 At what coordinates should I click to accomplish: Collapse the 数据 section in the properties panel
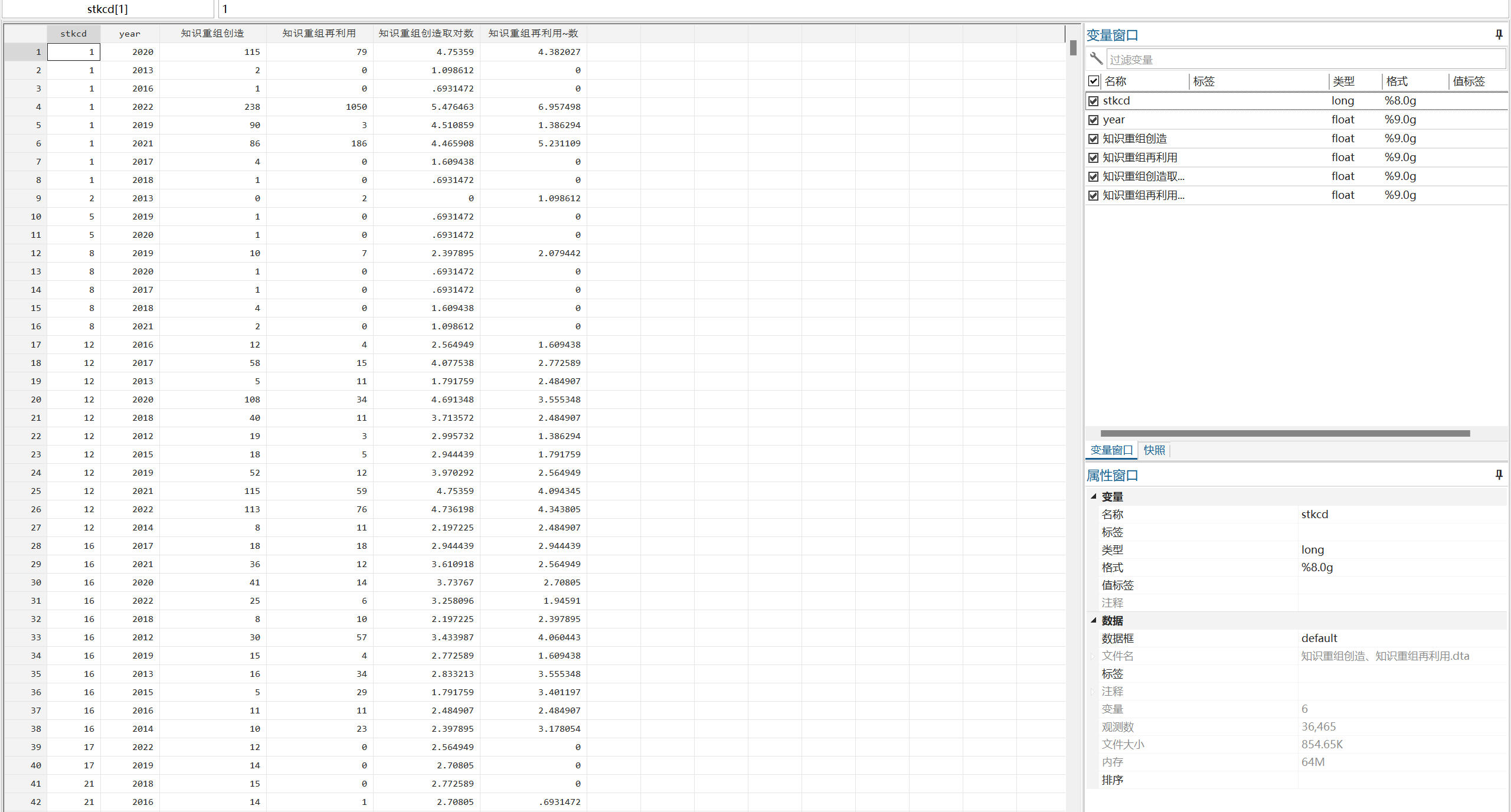(1093, 620)
